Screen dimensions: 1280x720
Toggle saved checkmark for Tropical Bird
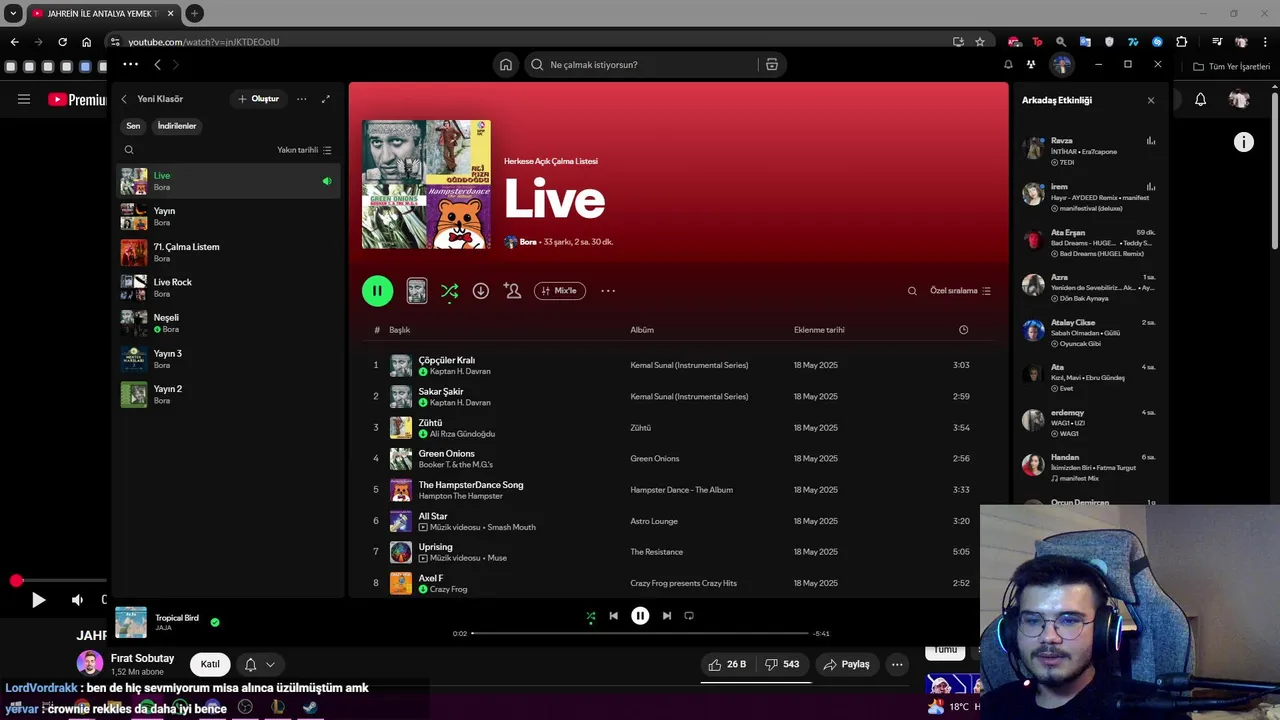click(x=215, y=622)
